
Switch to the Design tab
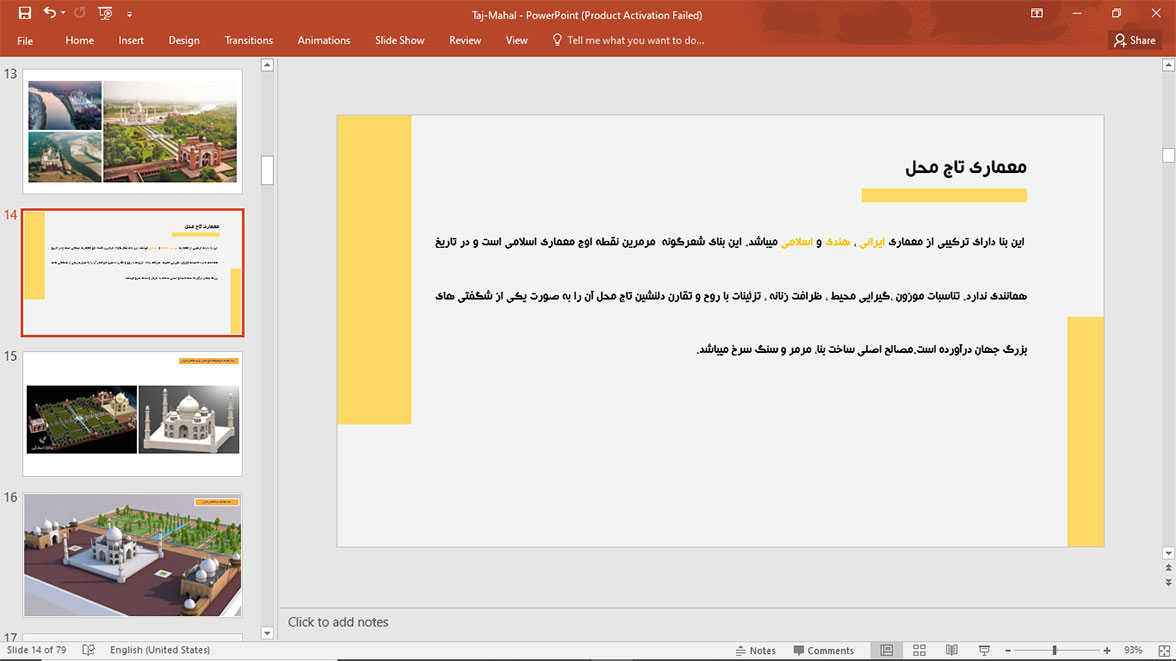point(184,40)
